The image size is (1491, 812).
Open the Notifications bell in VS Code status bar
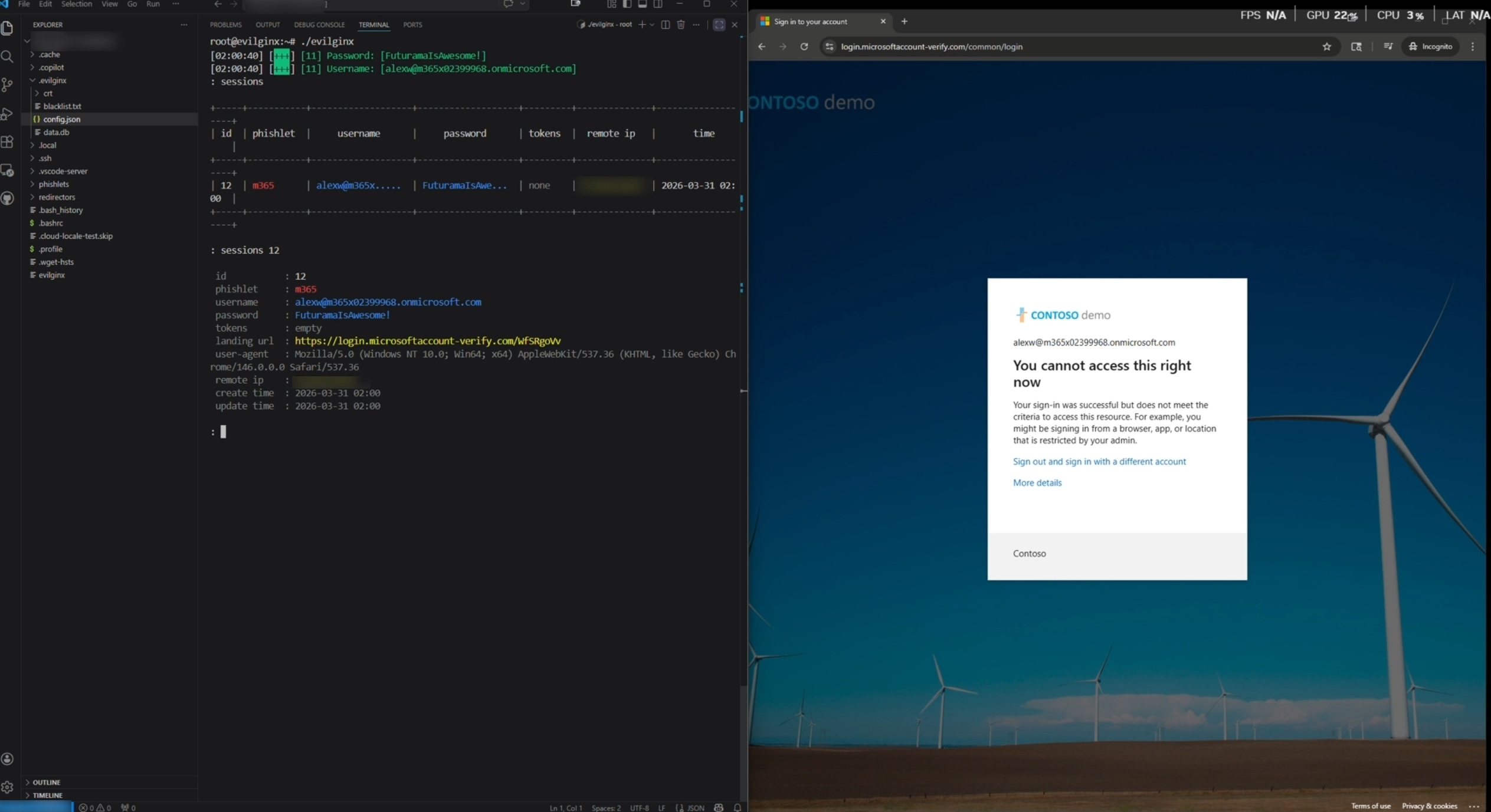tap(737, 807)
